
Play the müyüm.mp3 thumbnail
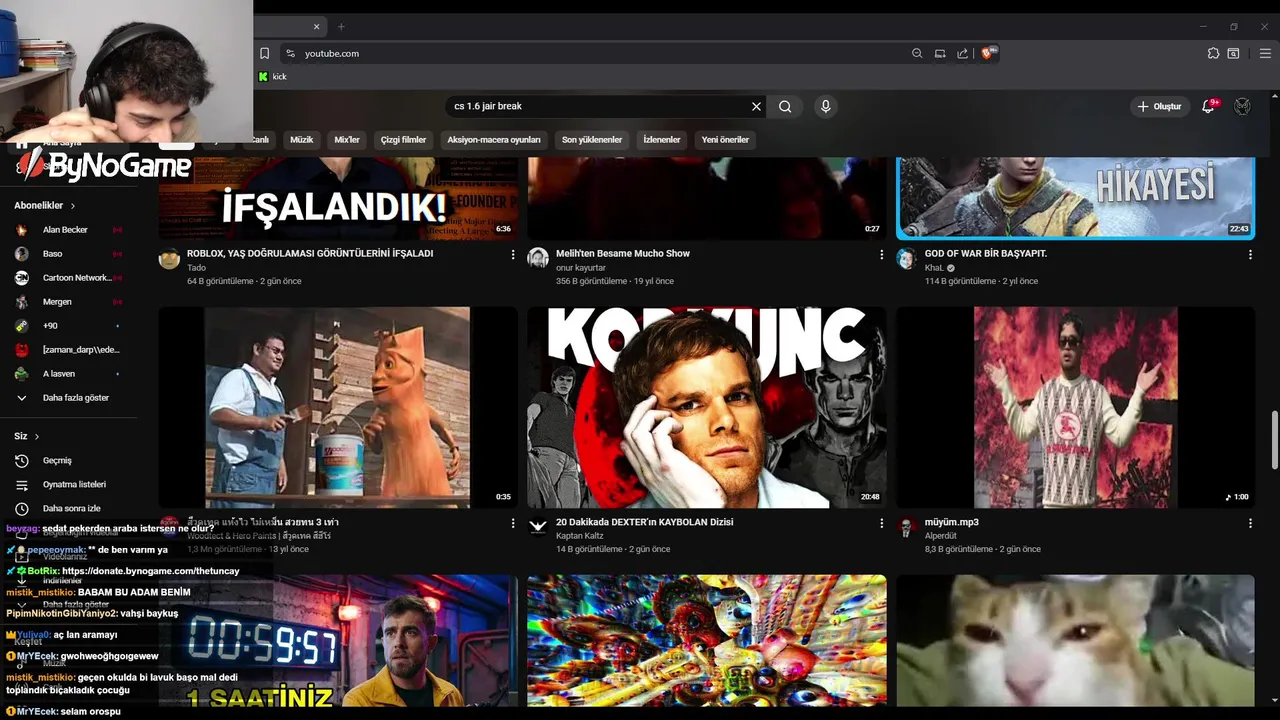[1076, 407]
